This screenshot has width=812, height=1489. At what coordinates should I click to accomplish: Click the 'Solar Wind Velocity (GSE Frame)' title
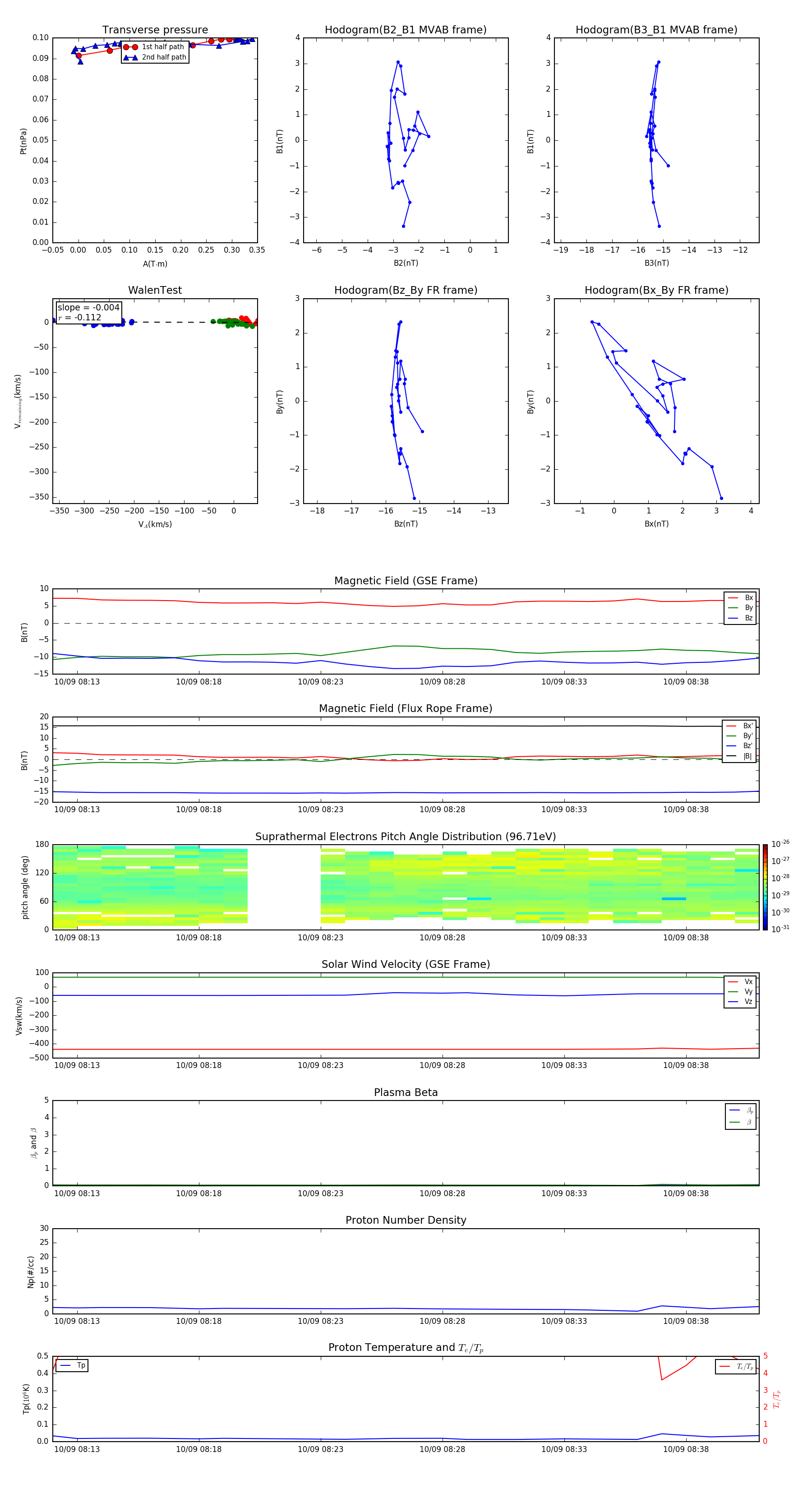(406, 964)
